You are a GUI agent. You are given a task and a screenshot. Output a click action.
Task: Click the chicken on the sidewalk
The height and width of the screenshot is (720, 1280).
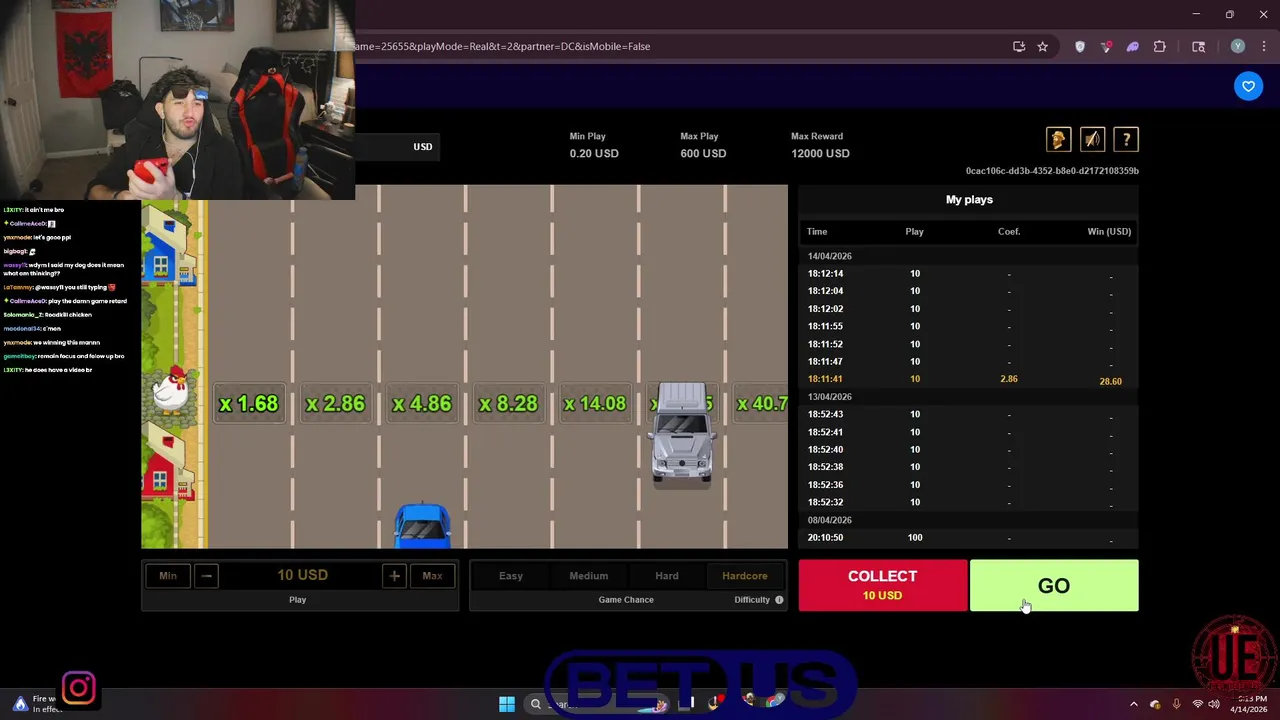[x=172, y=389]
